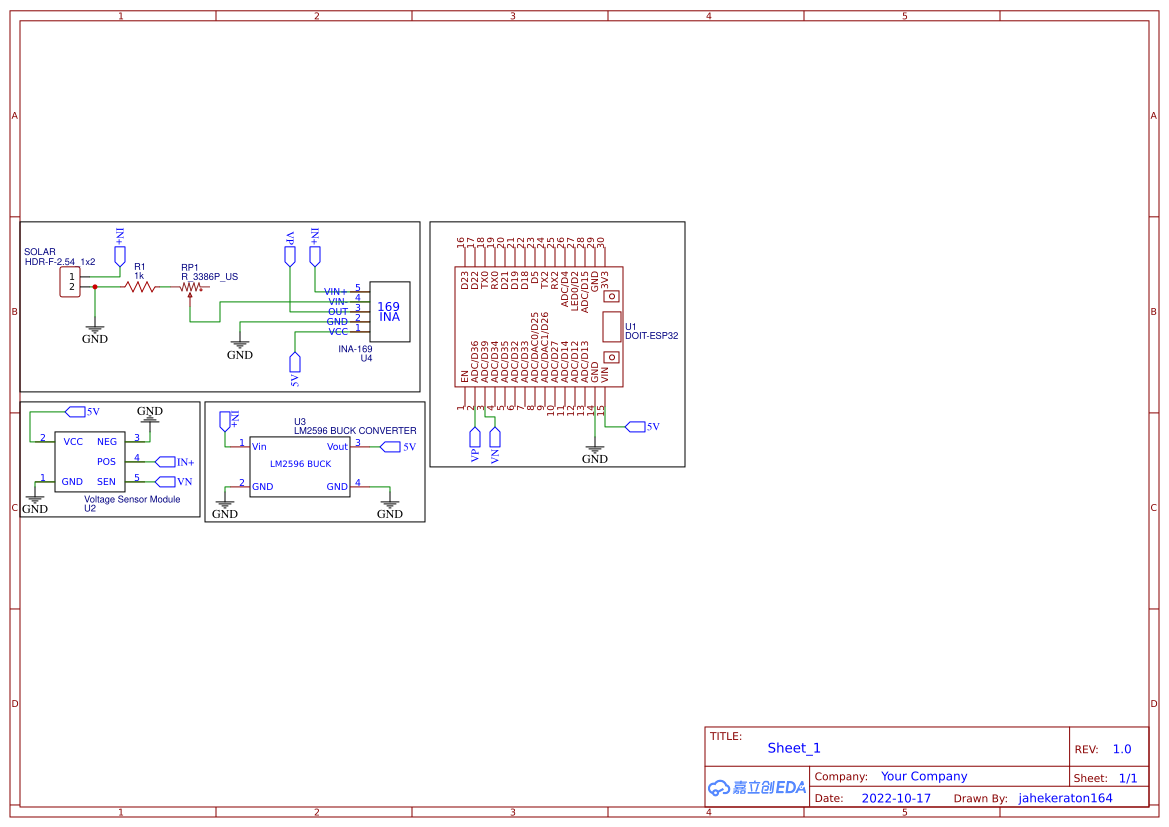Image resolution: width=1169 pixels, height=827 pixels.
Task: Select the RP1 potentiometer symbol
Action: point(190,285)
